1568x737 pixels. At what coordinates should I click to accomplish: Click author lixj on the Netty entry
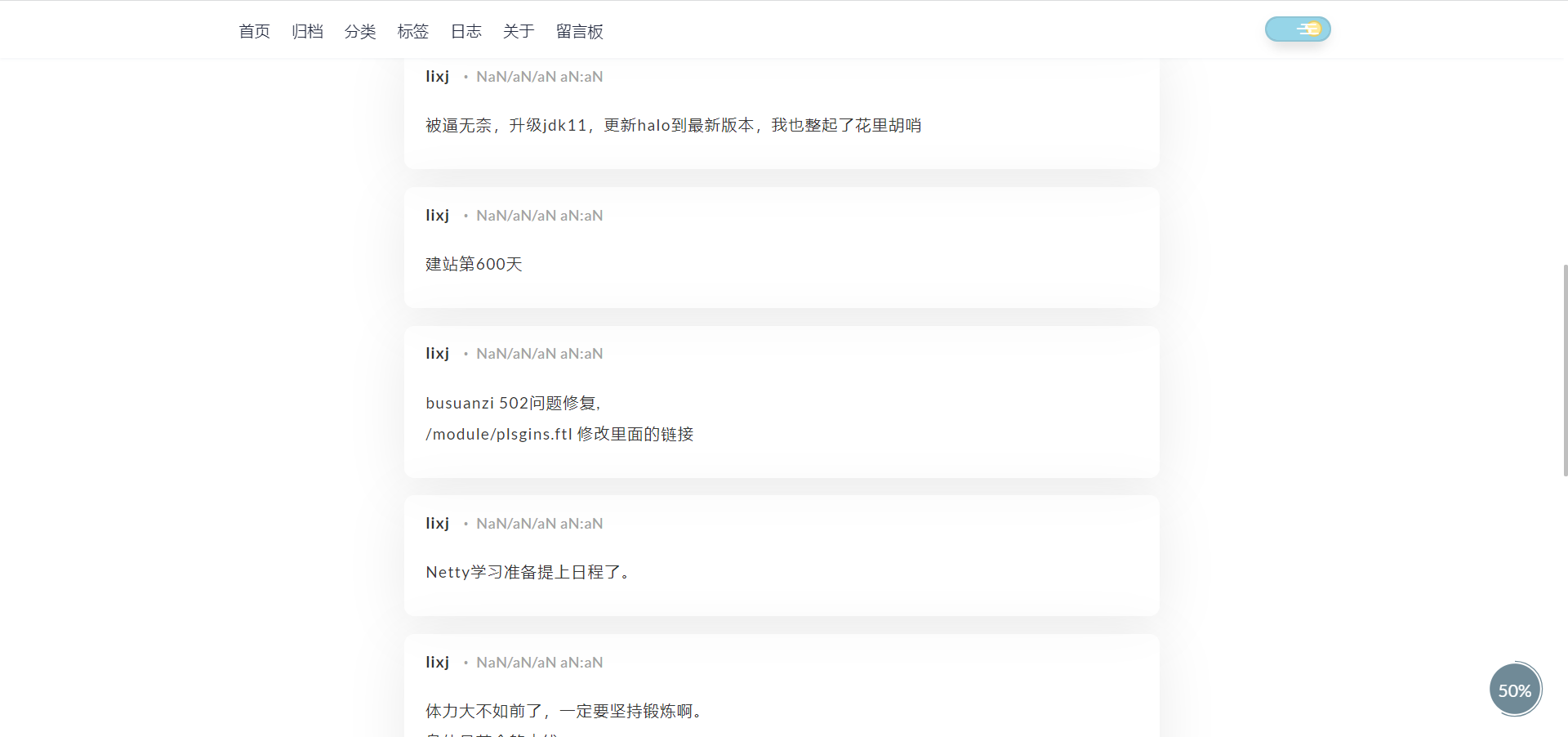(437, 524)
